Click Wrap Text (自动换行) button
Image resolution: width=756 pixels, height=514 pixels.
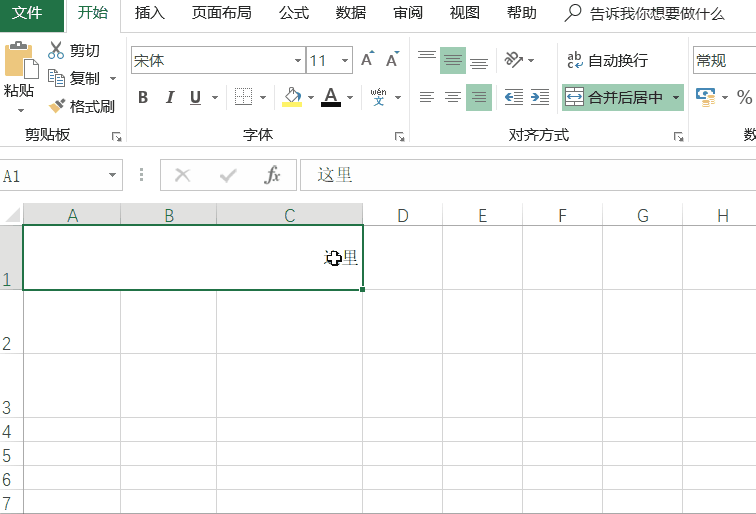(608, 60)
